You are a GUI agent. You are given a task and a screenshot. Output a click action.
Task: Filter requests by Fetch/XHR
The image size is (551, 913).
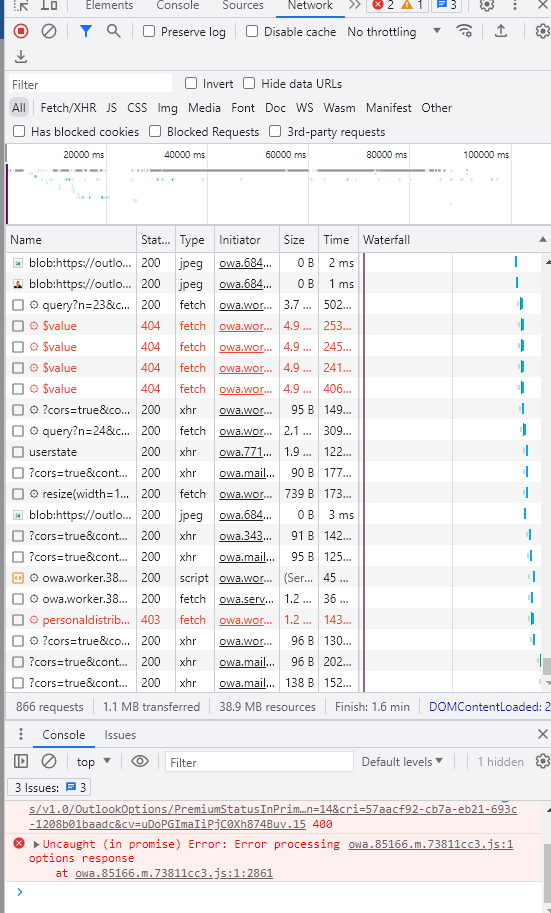click(68, 108)
